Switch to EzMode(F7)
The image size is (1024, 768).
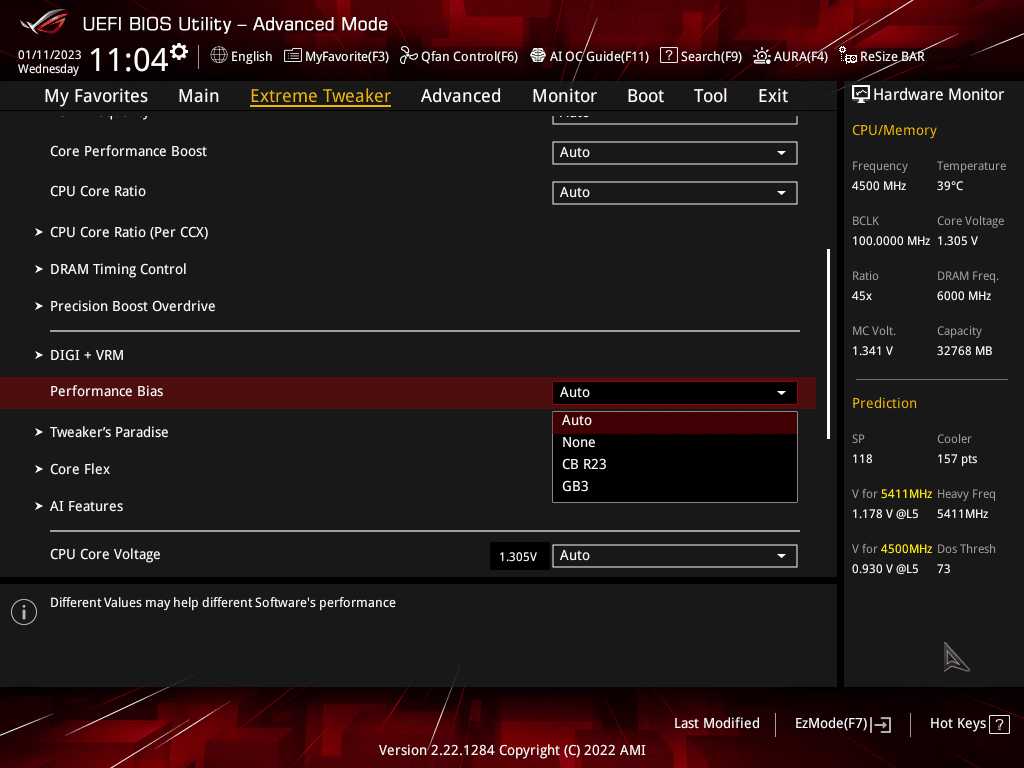pyautogui.click(x=831, y=724)
